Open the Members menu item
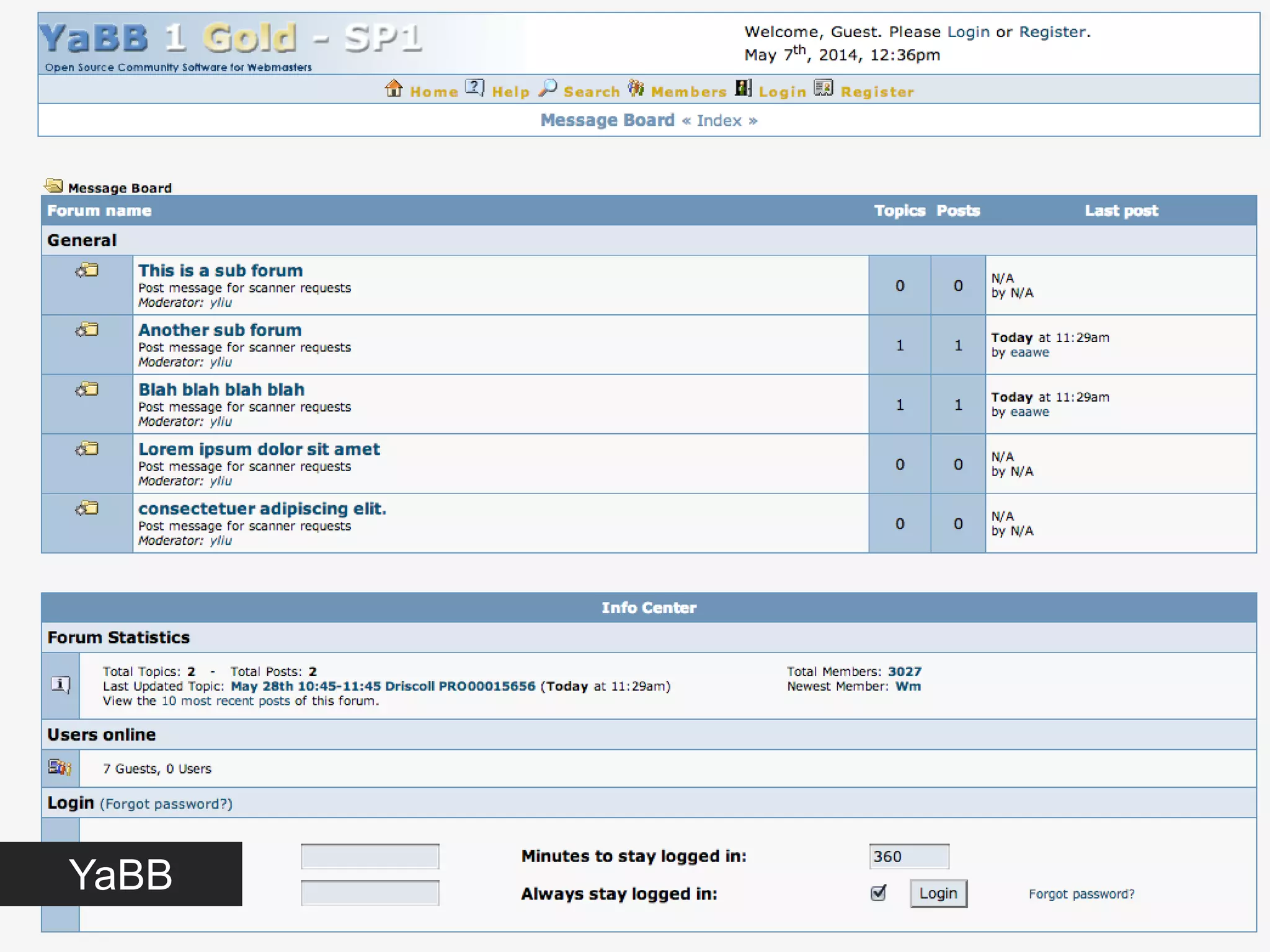The image size is (1270, 952). point(688,92)
